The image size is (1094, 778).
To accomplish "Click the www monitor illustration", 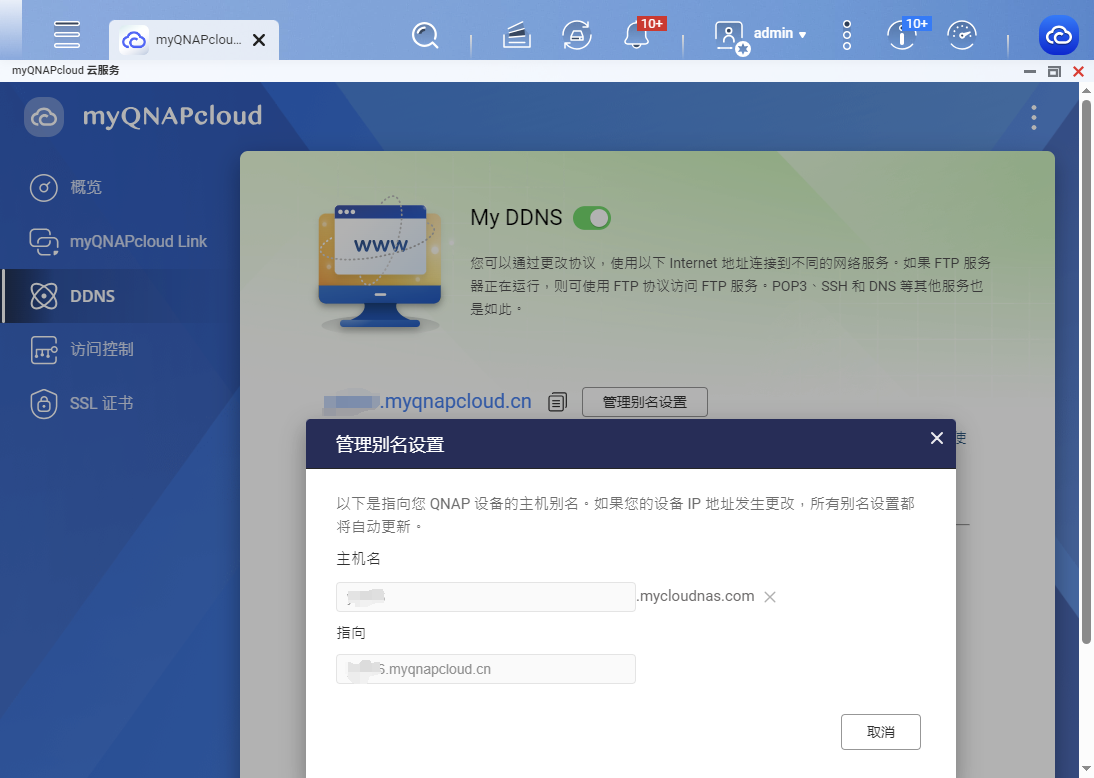I will point(380,263).
